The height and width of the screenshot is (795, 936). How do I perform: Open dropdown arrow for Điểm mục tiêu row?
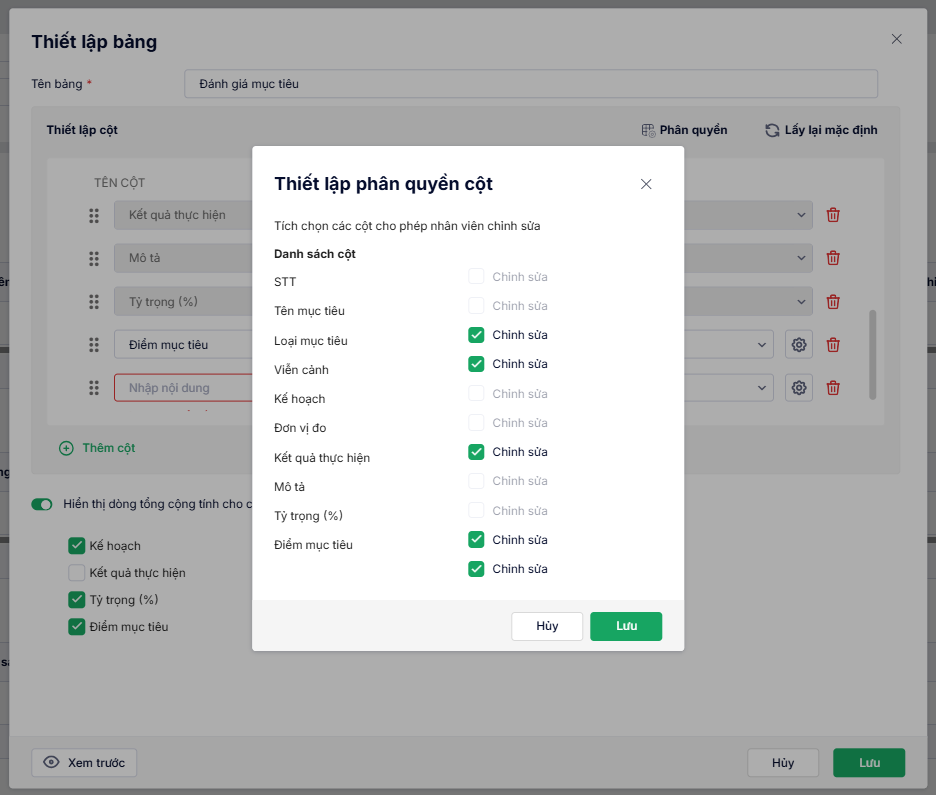763,345
